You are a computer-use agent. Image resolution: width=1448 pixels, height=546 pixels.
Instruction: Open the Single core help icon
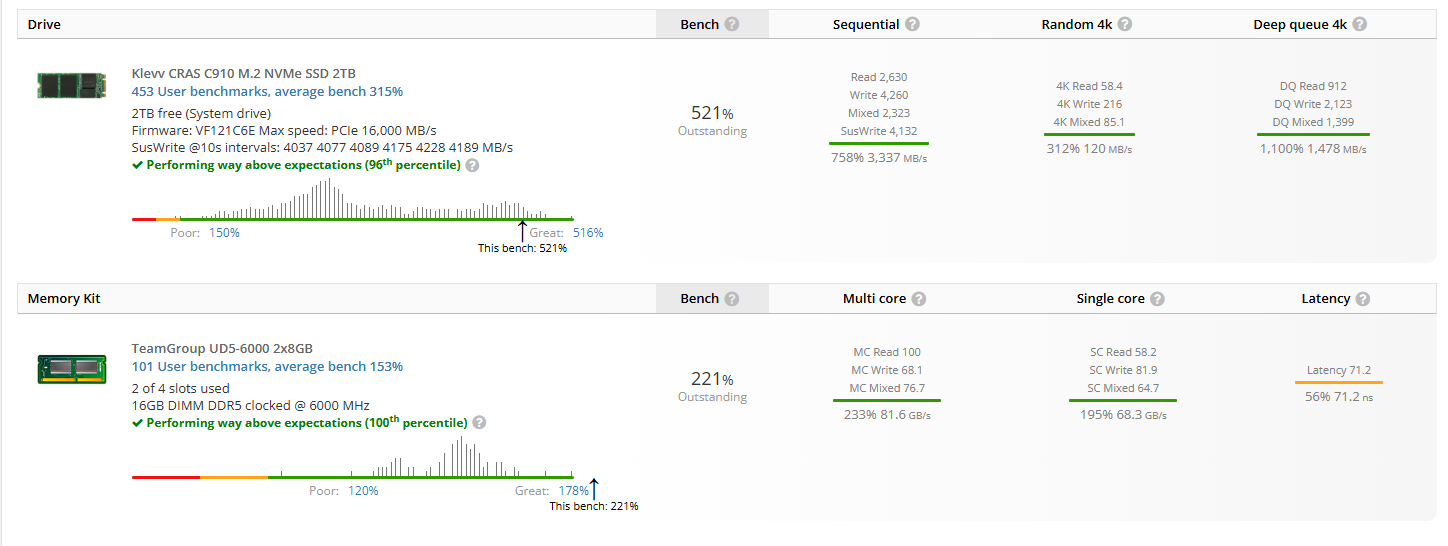pos(1157,299)
